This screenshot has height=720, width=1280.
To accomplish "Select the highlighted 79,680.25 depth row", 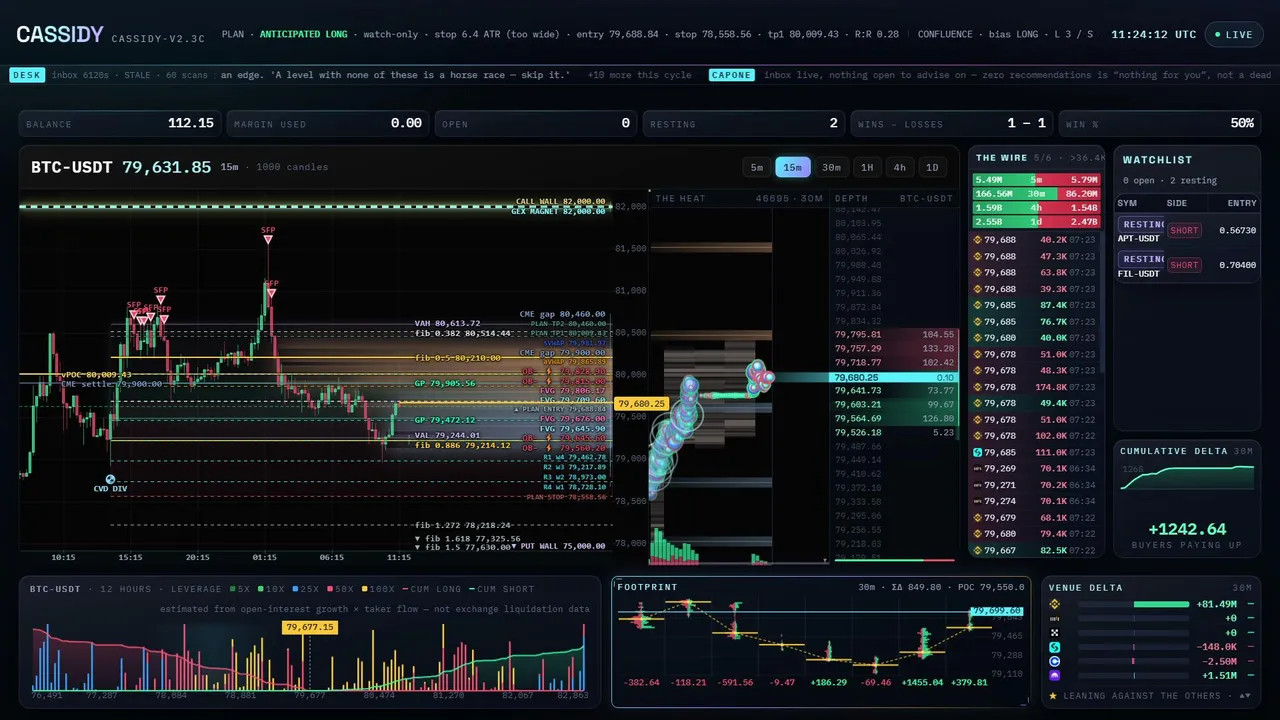I will [x=894, y=377].
